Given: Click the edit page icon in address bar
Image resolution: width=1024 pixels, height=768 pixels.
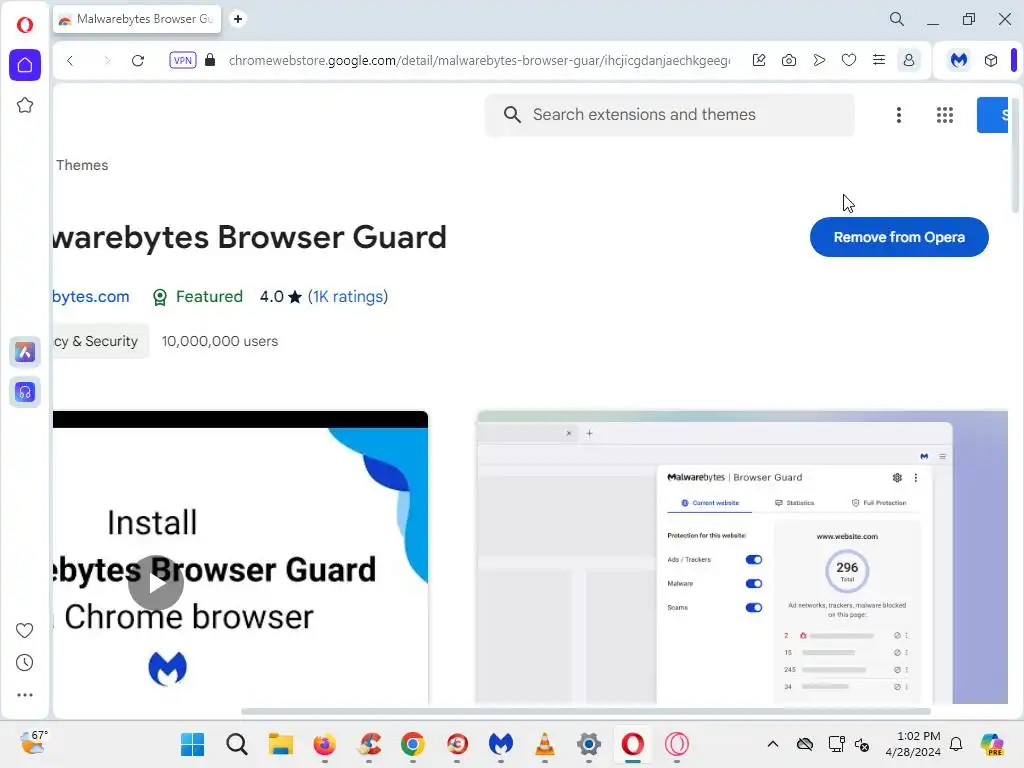Looking at the screenshot, I should point(759,60).
